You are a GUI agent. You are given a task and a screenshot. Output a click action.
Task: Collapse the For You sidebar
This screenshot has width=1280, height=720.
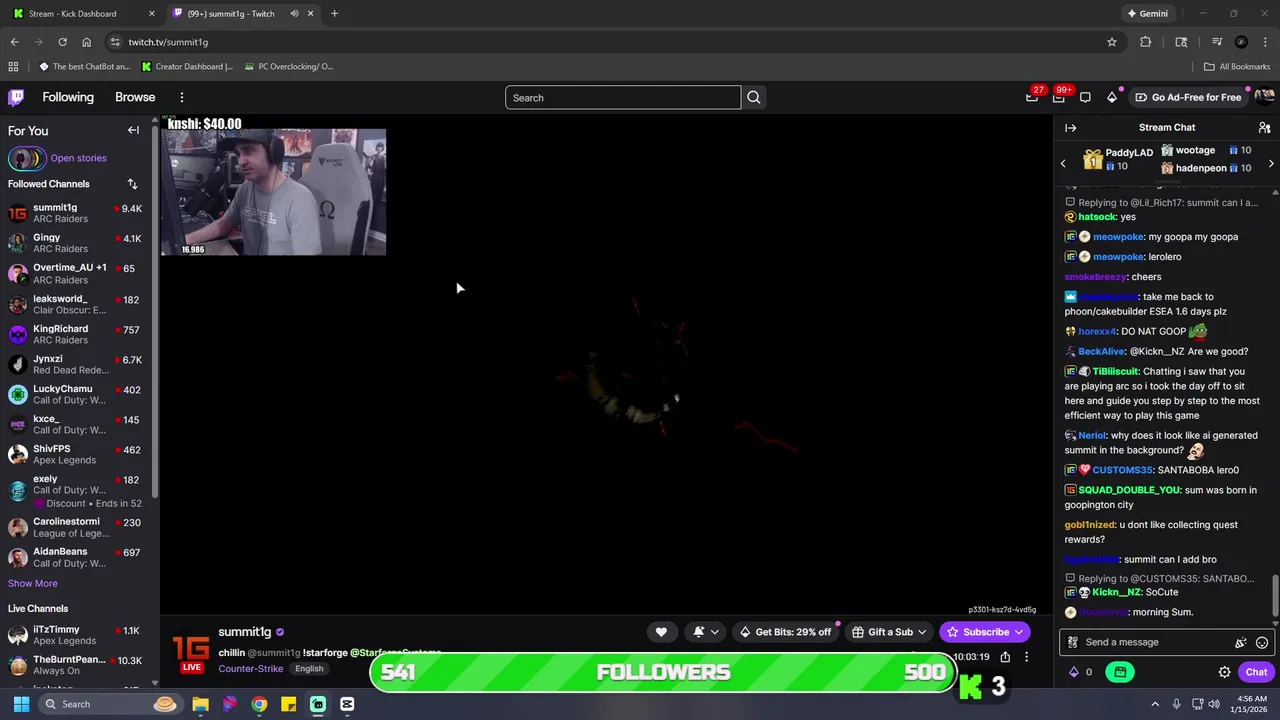pyautogui.click(x=133, y=130)
